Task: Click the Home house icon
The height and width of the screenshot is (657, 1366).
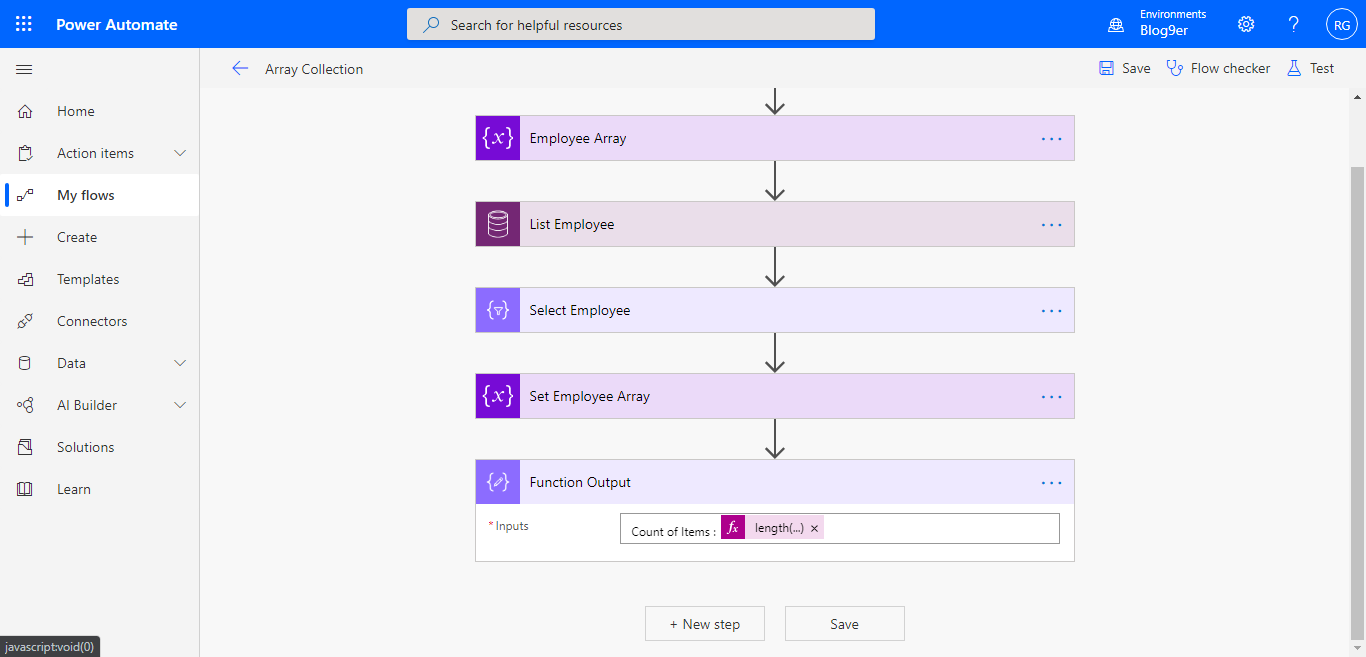Action: click(25, 111)
